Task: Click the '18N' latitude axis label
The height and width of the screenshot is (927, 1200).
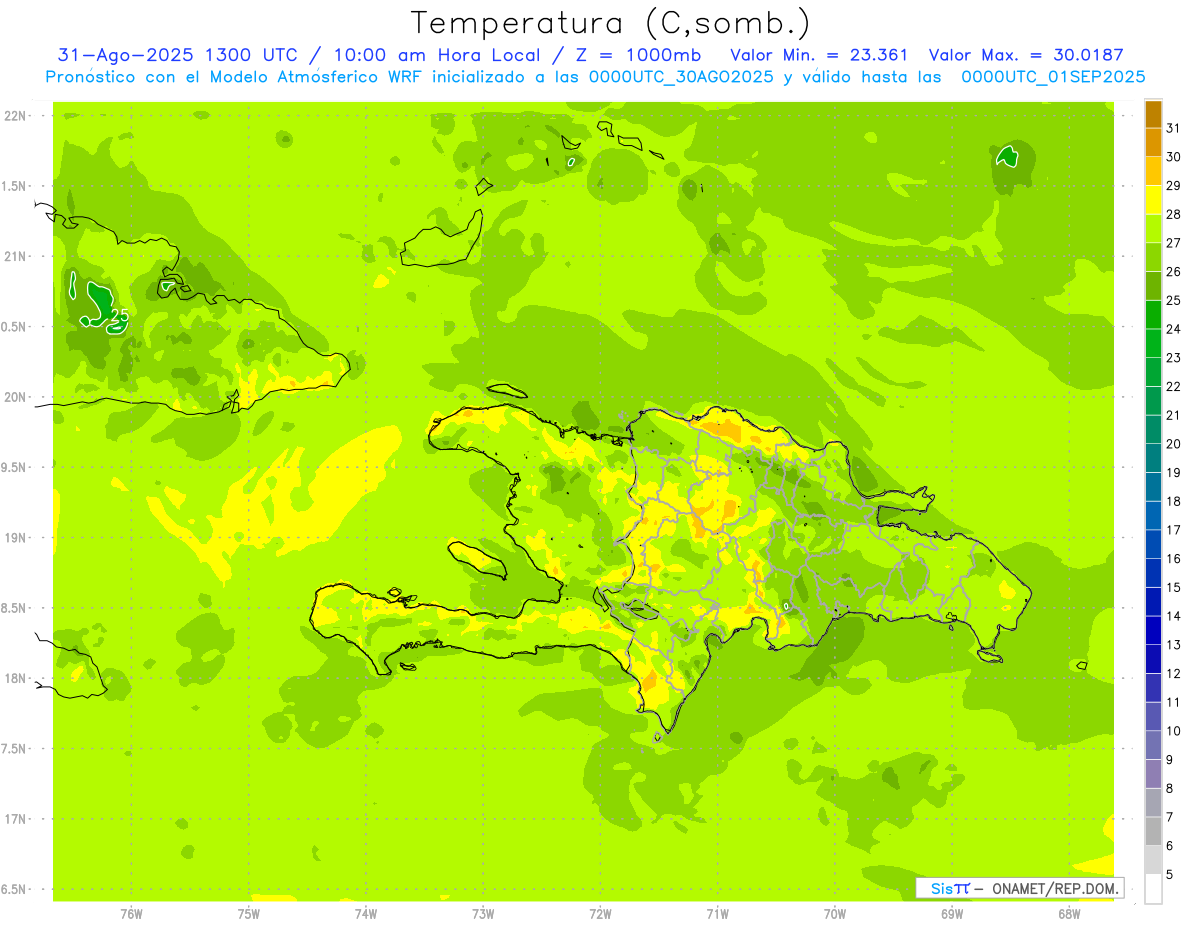Action: 14,678
